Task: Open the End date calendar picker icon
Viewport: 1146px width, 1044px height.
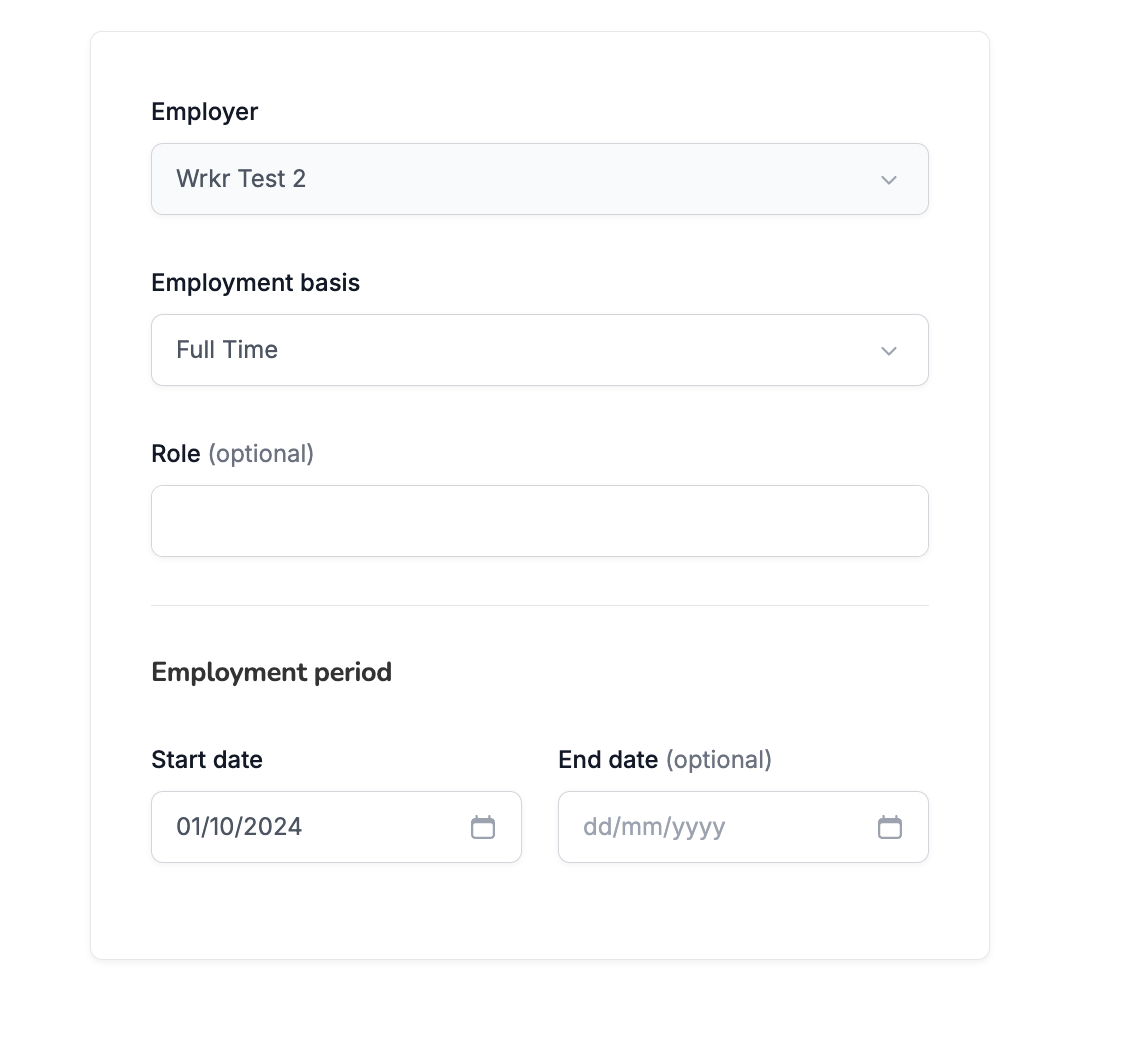Action: point(889,827)
